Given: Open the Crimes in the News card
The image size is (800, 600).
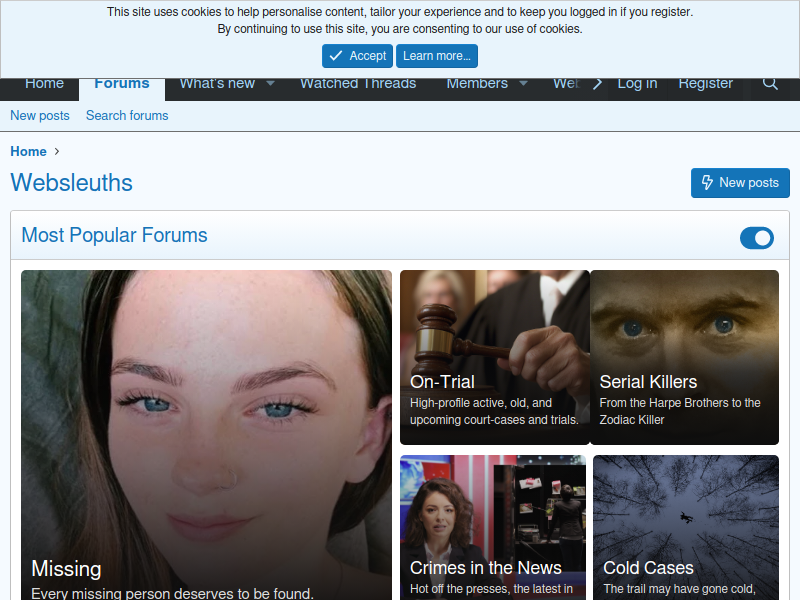Looking at the screenshot, I should 493,528.
